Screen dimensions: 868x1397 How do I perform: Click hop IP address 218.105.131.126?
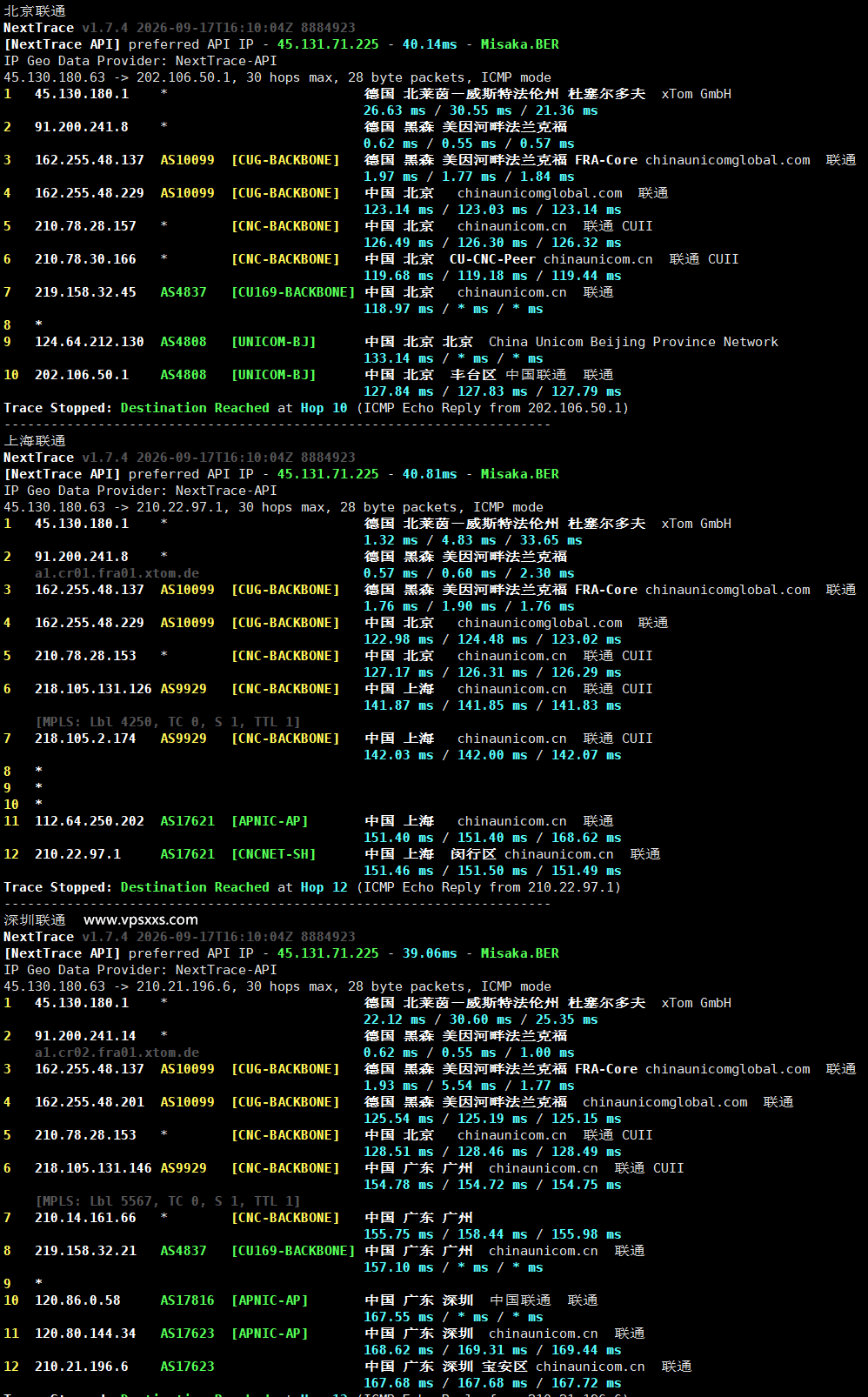pos(93,689)
